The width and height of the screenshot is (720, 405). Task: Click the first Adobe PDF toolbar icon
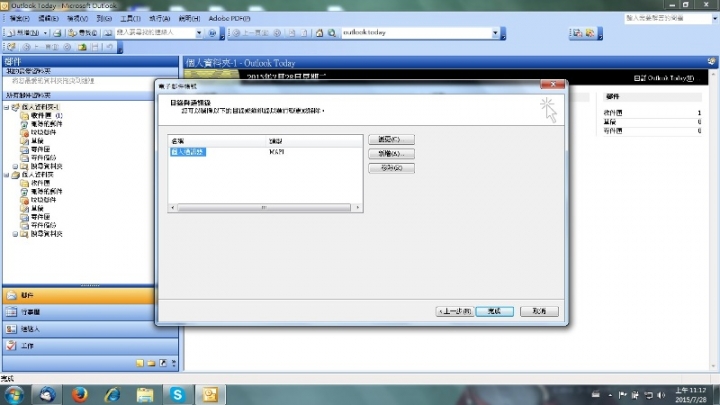pos(578,33)
